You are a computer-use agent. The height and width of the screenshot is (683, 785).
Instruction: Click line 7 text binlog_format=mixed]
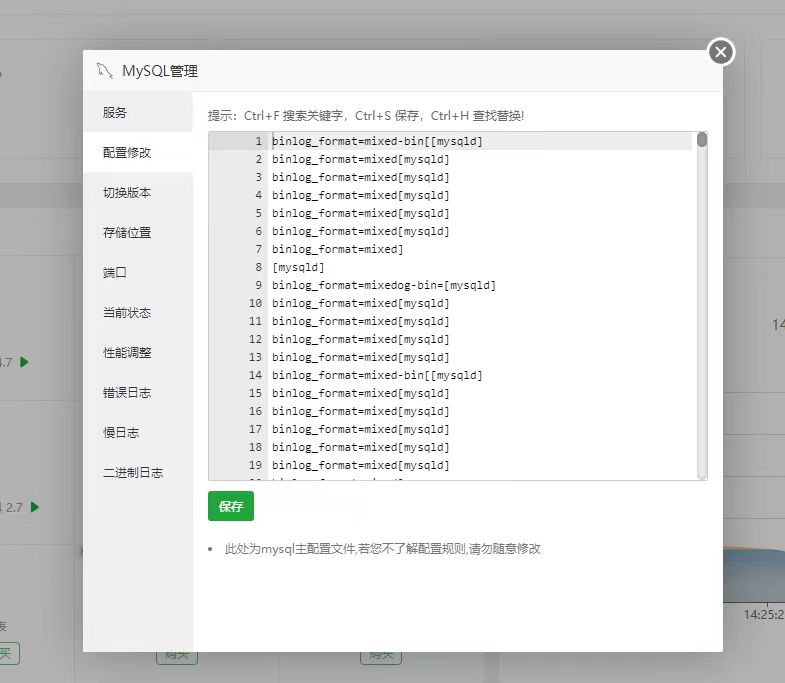(x=337, y=249)
